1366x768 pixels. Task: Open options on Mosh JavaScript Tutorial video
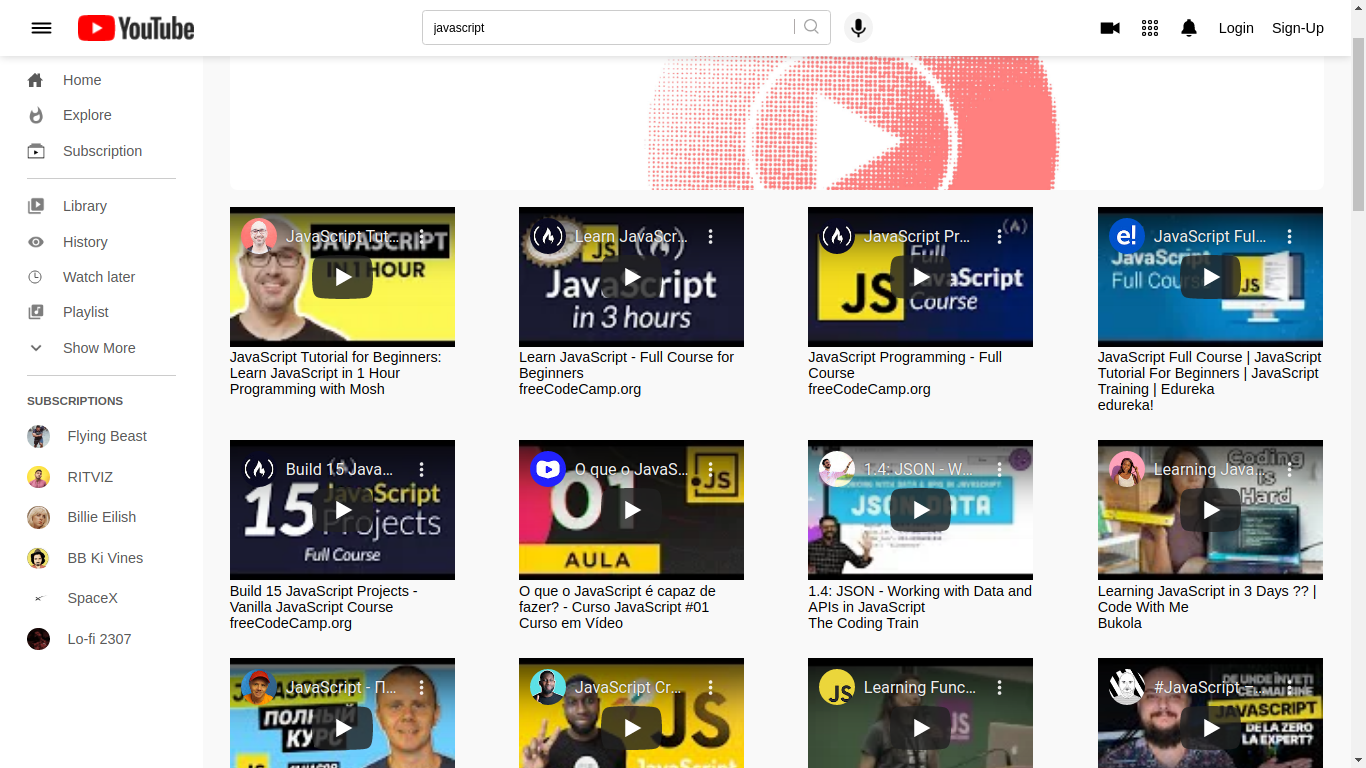pyautogui.click(x=422, y=237)
